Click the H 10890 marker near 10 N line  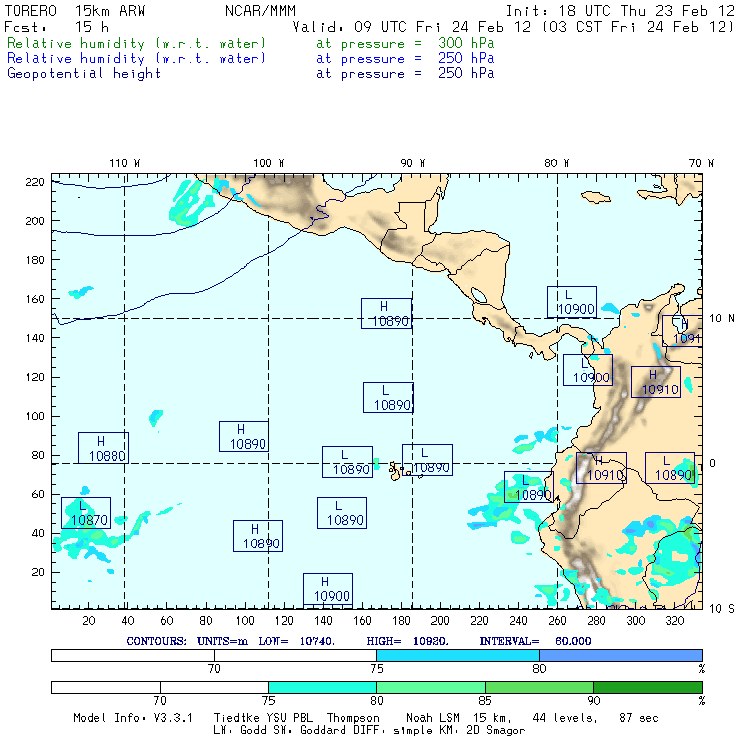pyautogui.click(x=387, y=313)
